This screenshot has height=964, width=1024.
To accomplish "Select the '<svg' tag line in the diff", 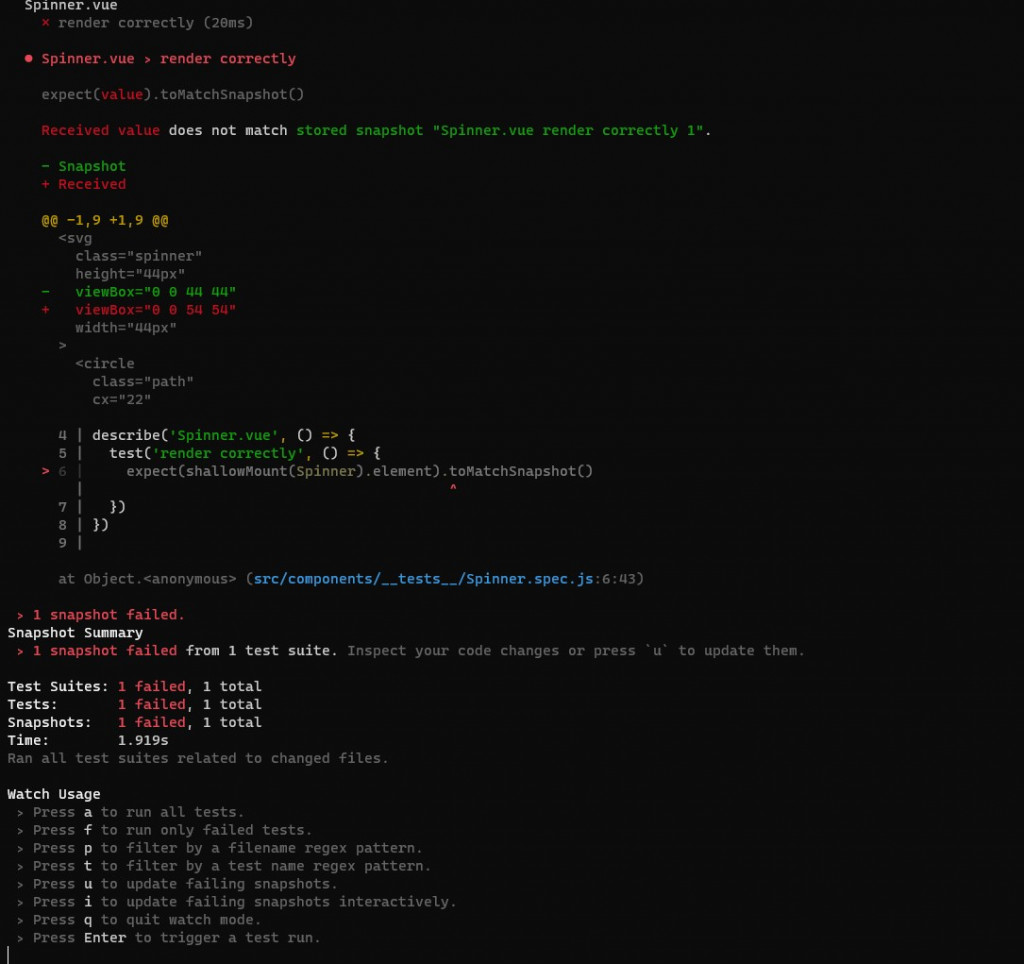I will 75,238.
